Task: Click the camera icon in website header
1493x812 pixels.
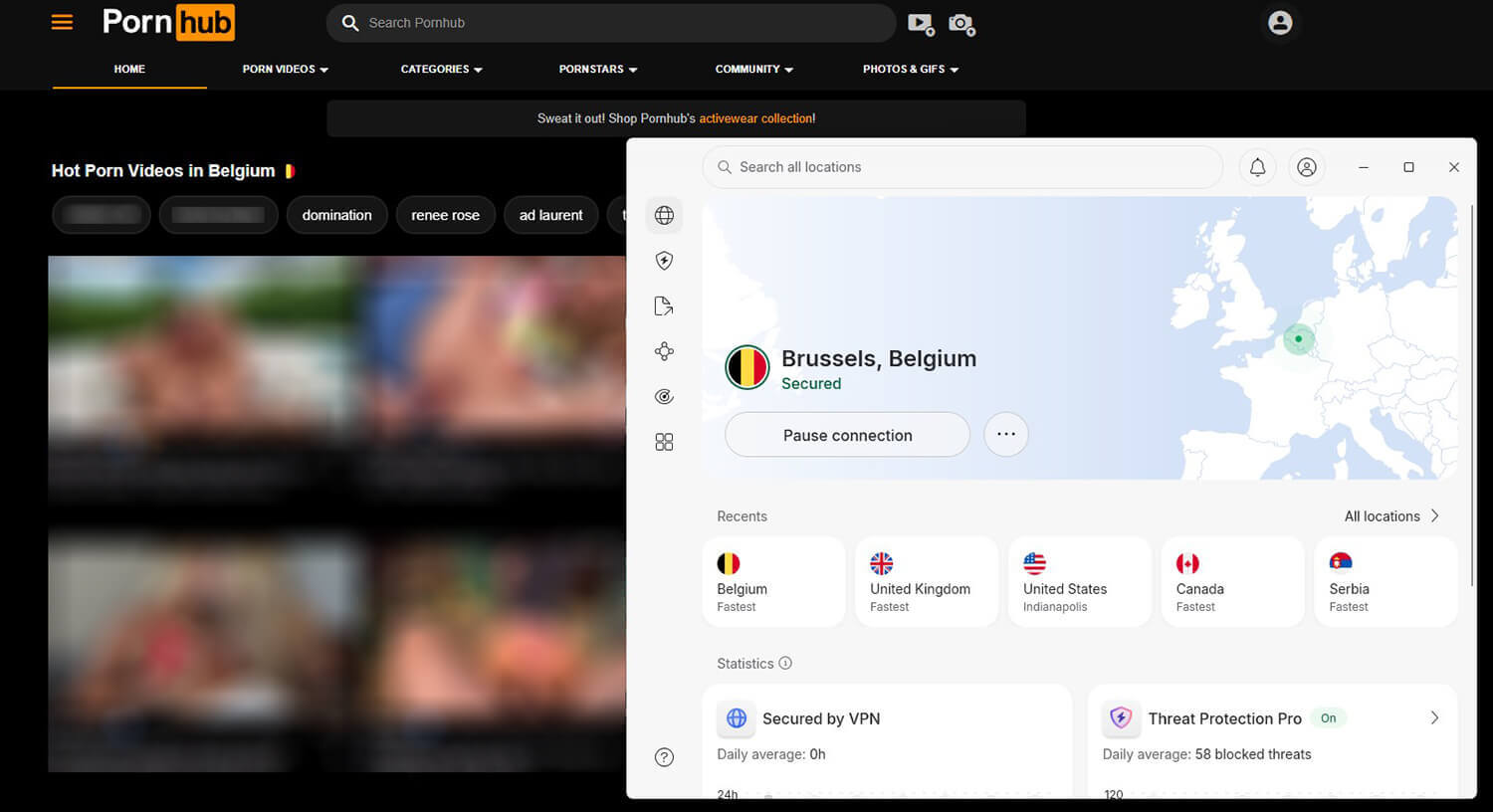Action: (x=961, y=23)
